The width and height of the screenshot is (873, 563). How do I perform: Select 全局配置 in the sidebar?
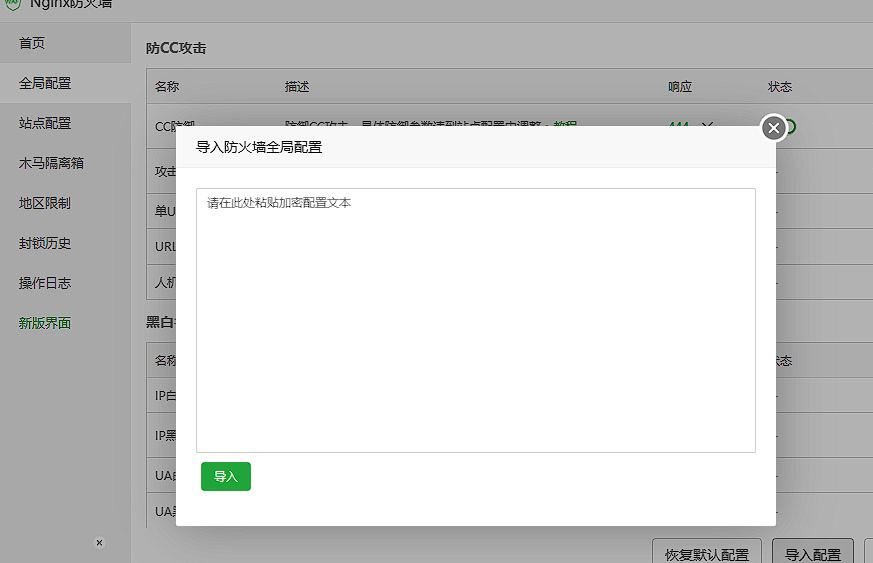click(45, 83)
